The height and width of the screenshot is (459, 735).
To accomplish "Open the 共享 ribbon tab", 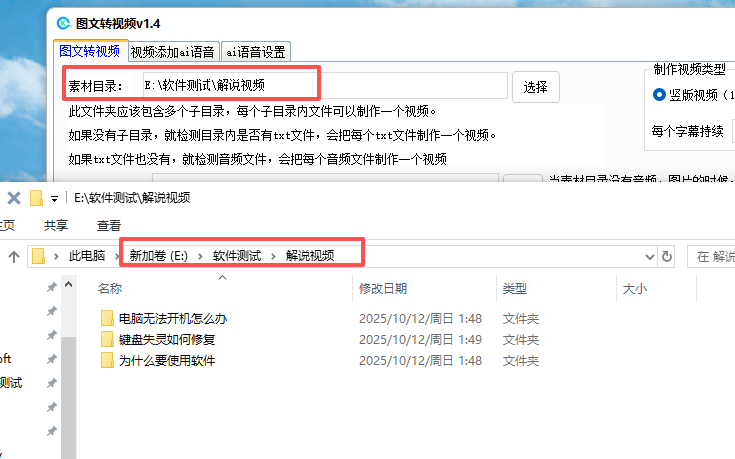I will tap(56, 226).
